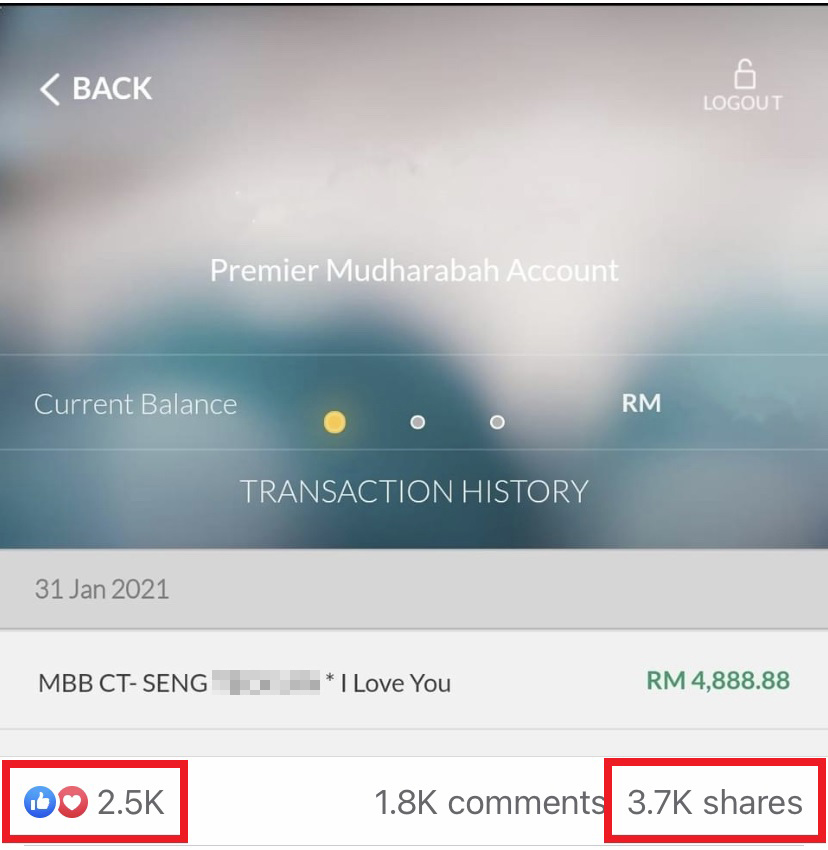Open the TRANSACTION HISTORY section header
This screenshot has width=828, height=850.
point(414,492)
